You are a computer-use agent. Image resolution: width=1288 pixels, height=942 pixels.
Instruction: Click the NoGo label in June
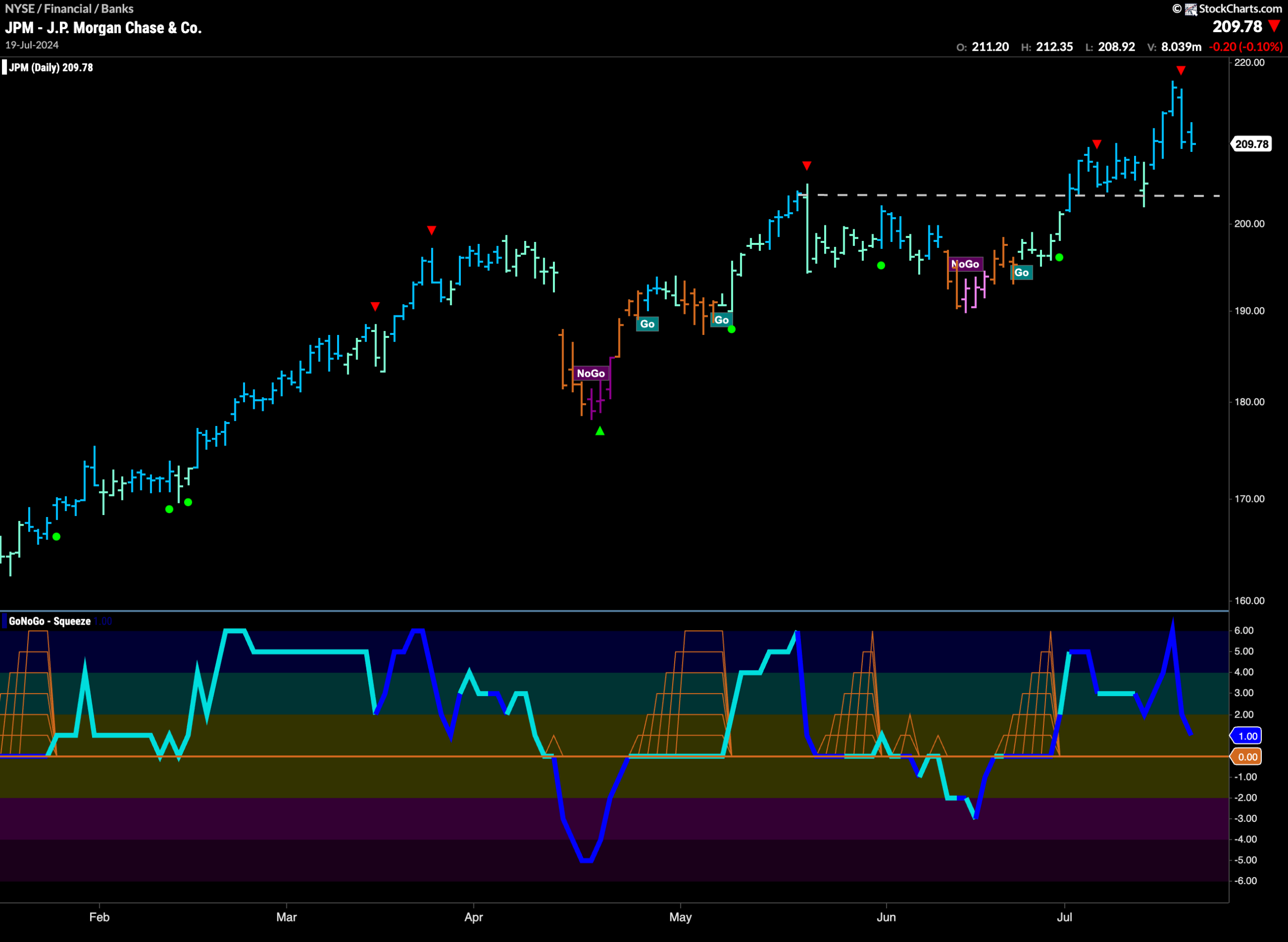pyautogui.click(x=965, y=264)
